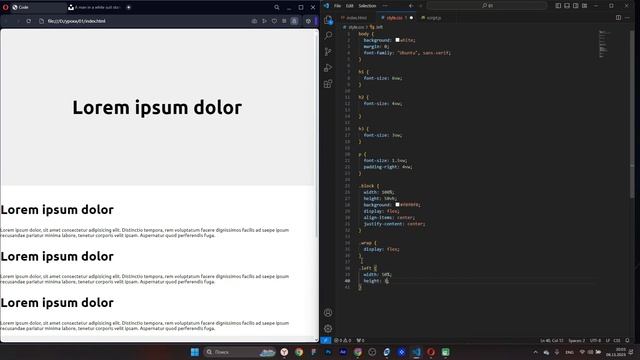
Task: Open Photoshop from the taskbar
Action: (x=328, y=352)
